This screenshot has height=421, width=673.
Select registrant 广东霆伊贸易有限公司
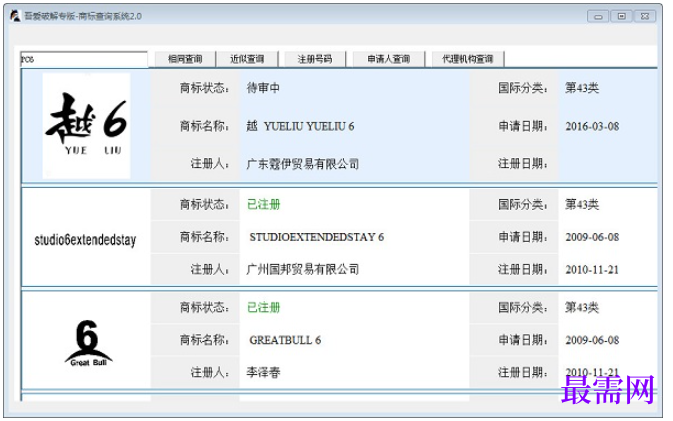click(303, 164)
